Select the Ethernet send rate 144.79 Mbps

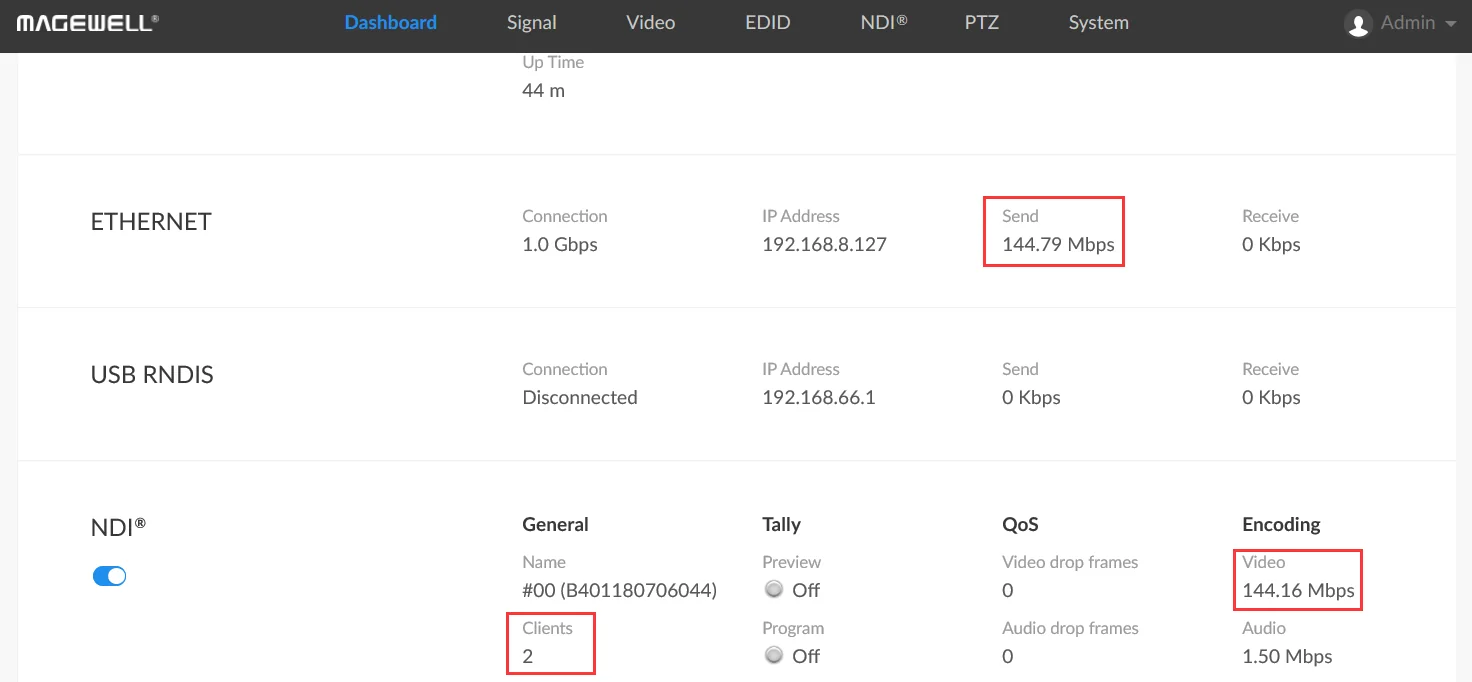1058,245
